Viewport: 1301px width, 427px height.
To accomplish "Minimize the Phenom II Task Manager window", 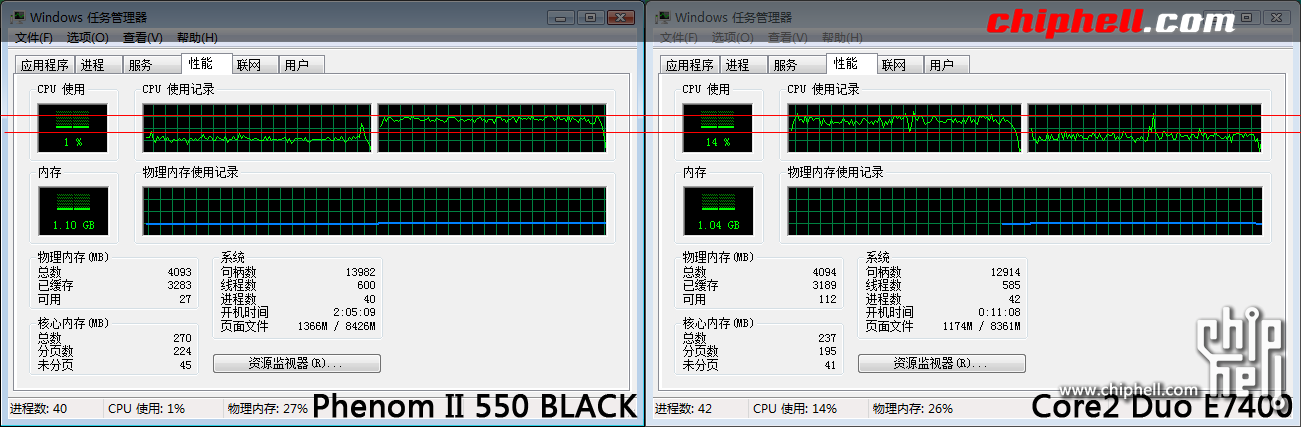I will point(563,17).
